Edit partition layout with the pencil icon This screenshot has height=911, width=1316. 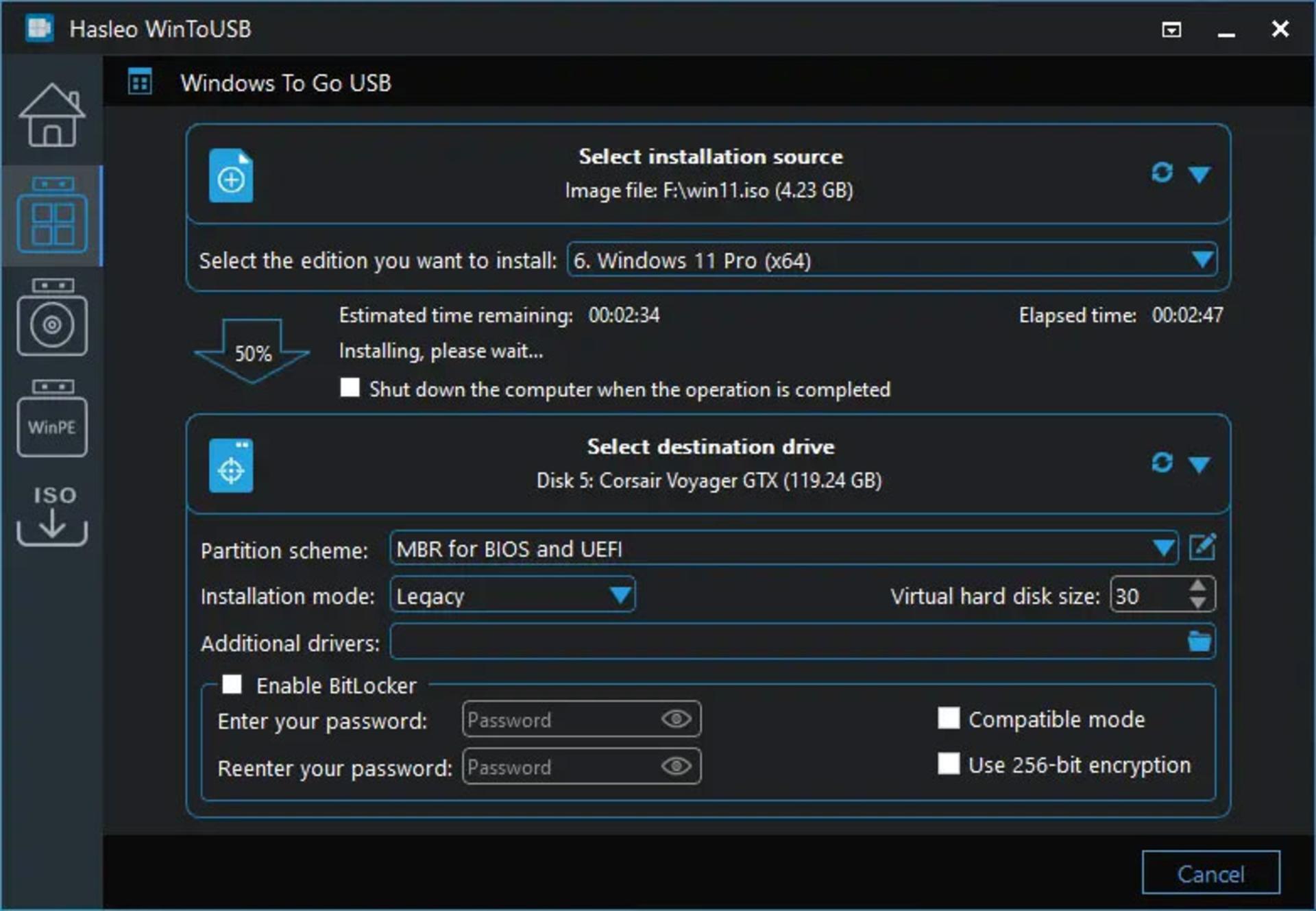point(1202,547)
